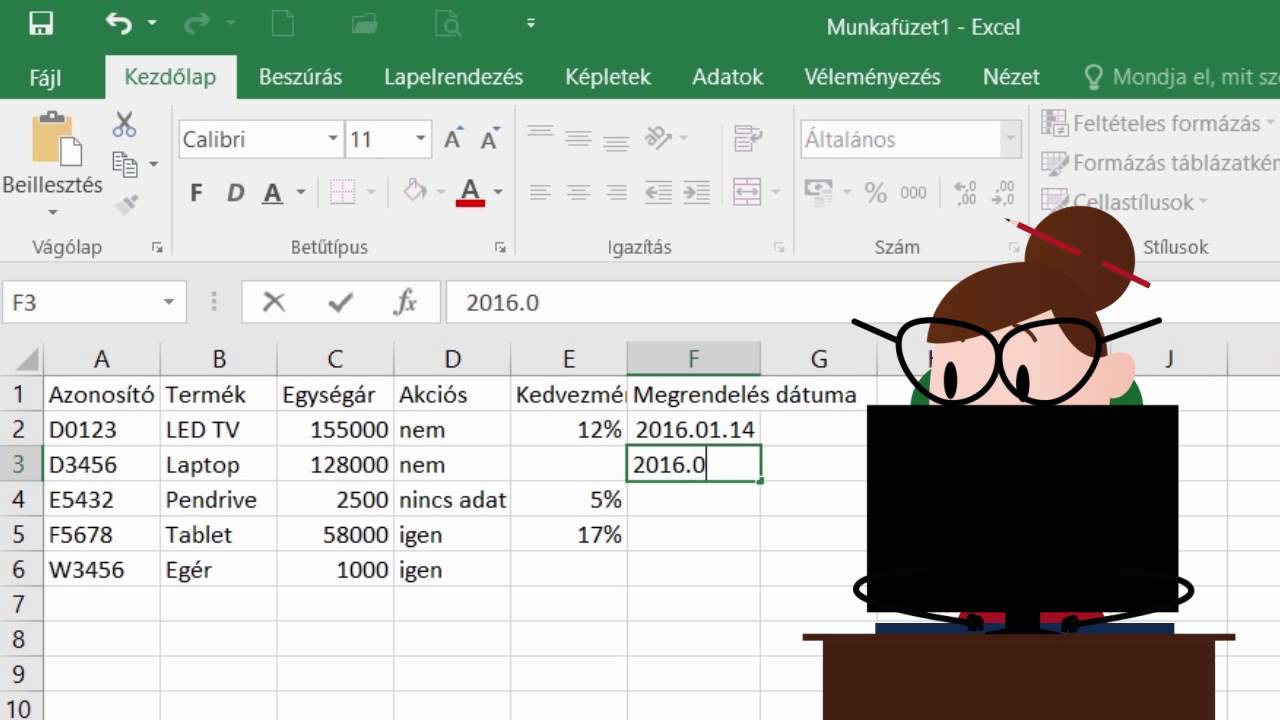Click the Undo arrow icon

(x=118, y=24)
